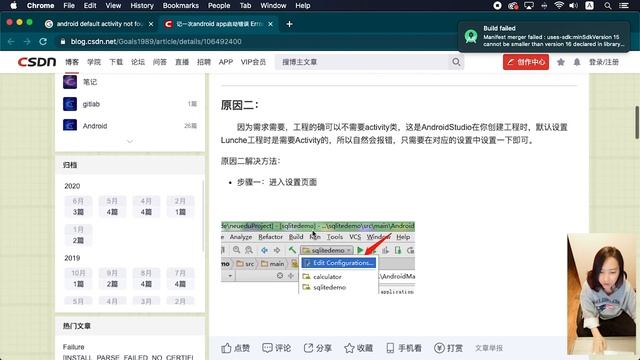Expand the category list chevron
Screen dimensions: 640x360
coord(130,141)
